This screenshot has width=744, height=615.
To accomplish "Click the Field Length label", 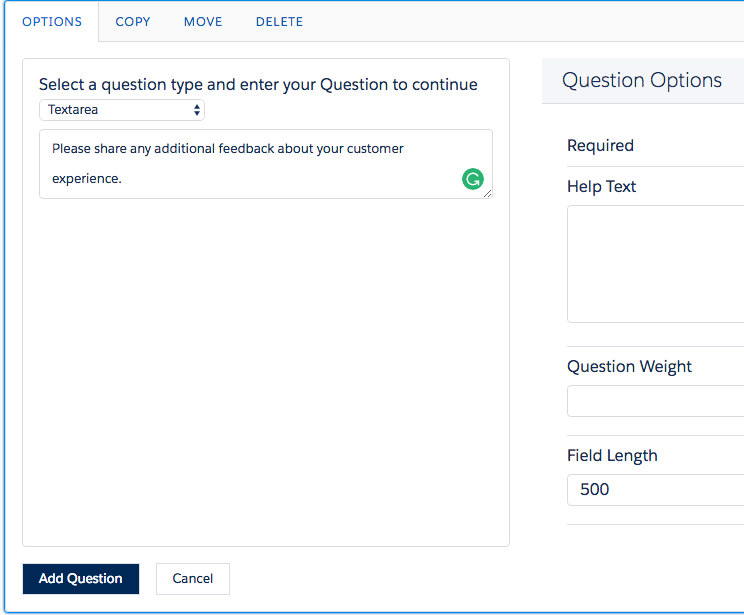I will 612,456.
